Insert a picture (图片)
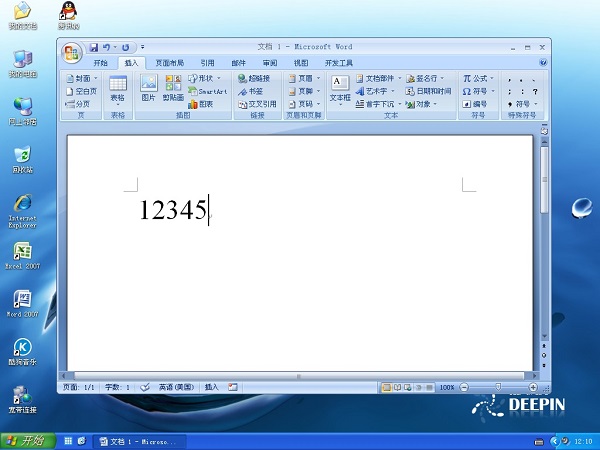Screen dimensions: 600x450 coord(148,88)
